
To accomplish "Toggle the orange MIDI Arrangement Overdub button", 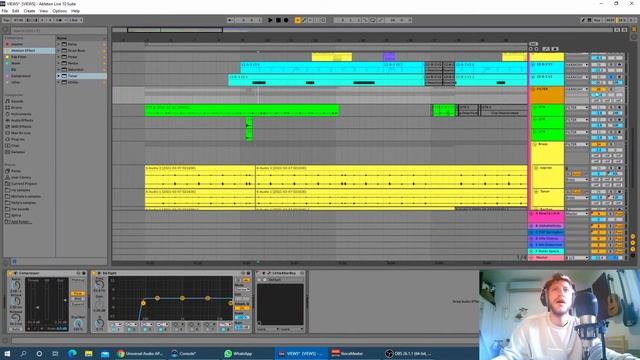I will 298,20.
